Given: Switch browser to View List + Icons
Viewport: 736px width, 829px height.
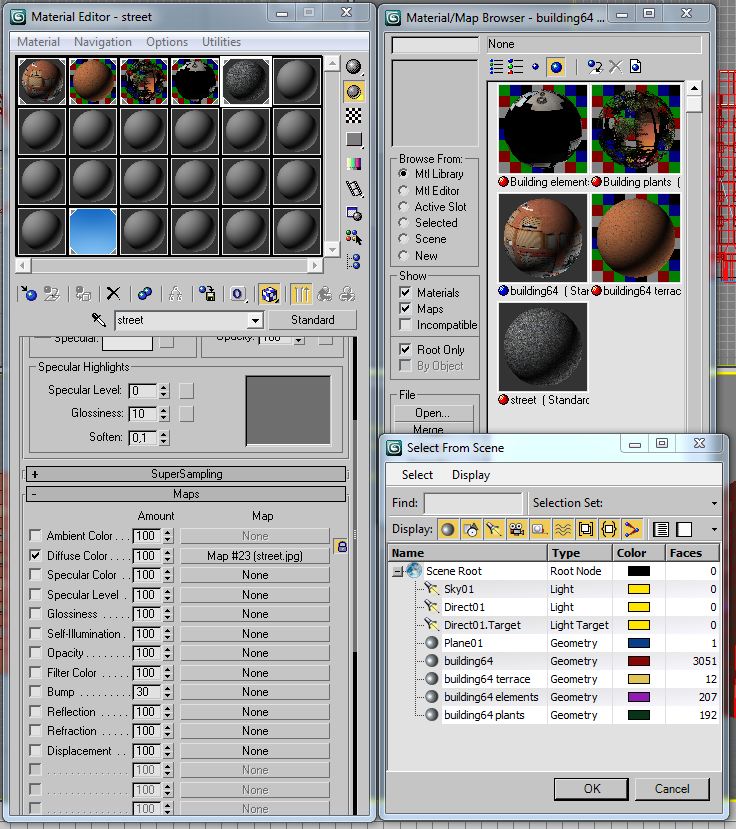Looking at the screenshot, I should point(516,67).
